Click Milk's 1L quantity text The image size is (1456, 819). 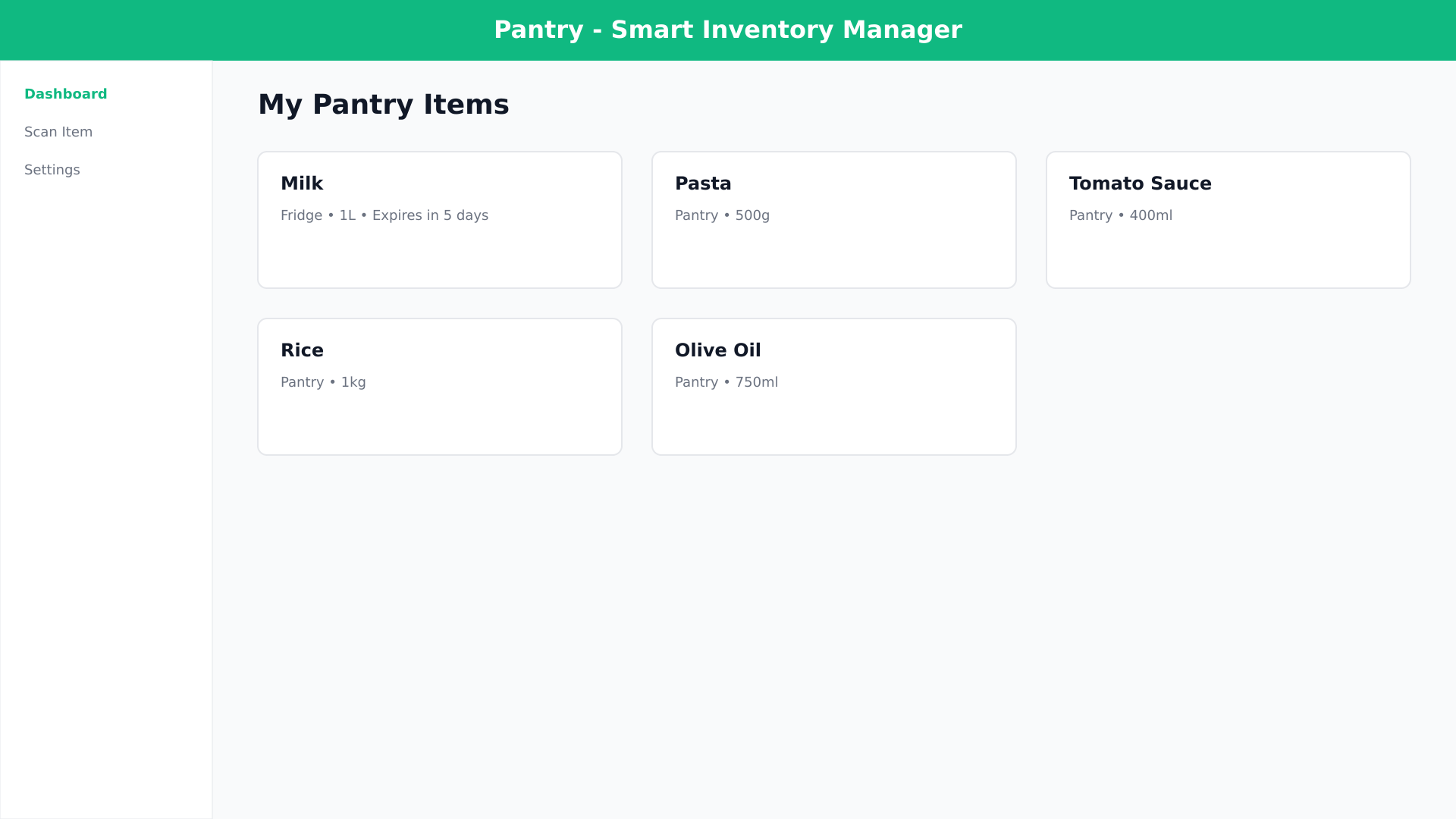pos(347,215)
